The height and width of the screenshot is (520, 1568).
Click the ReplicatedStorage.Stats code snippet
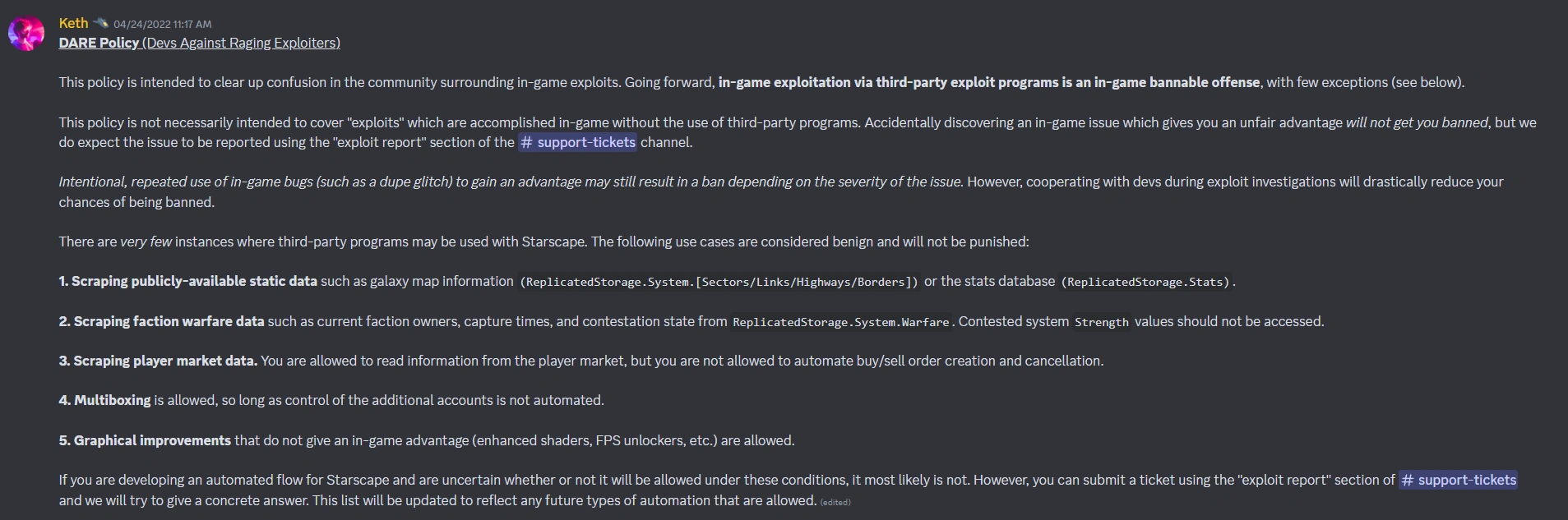click(x=1147, y=282)
